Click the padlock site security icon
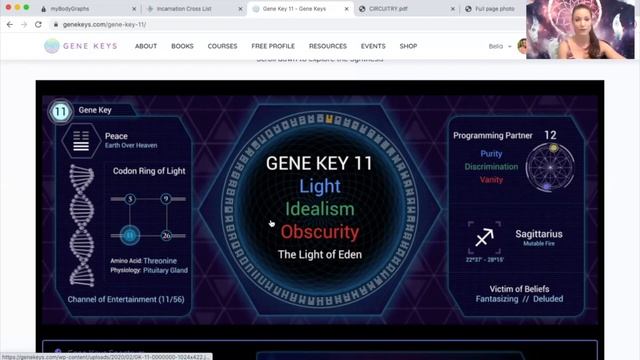 (56, 24)
